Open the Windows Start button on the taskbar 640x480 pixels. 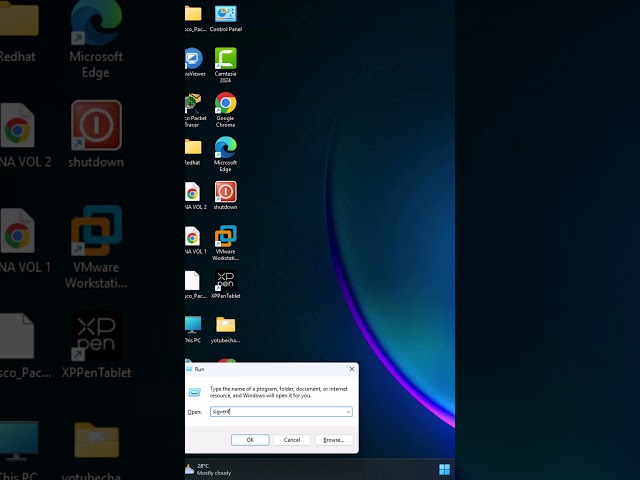coord(444,469)
